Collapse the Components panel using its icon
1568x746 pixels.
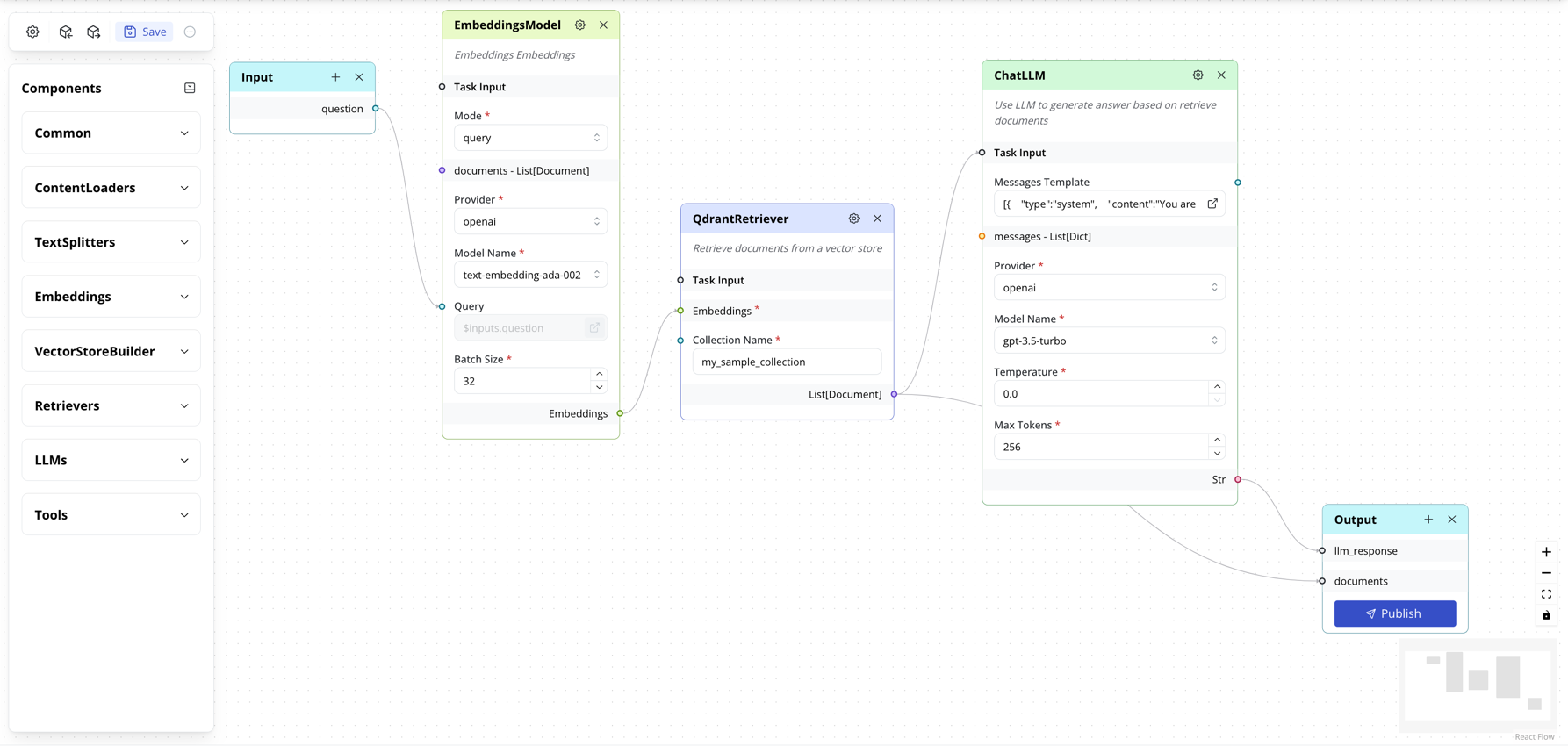click(190, 88)
